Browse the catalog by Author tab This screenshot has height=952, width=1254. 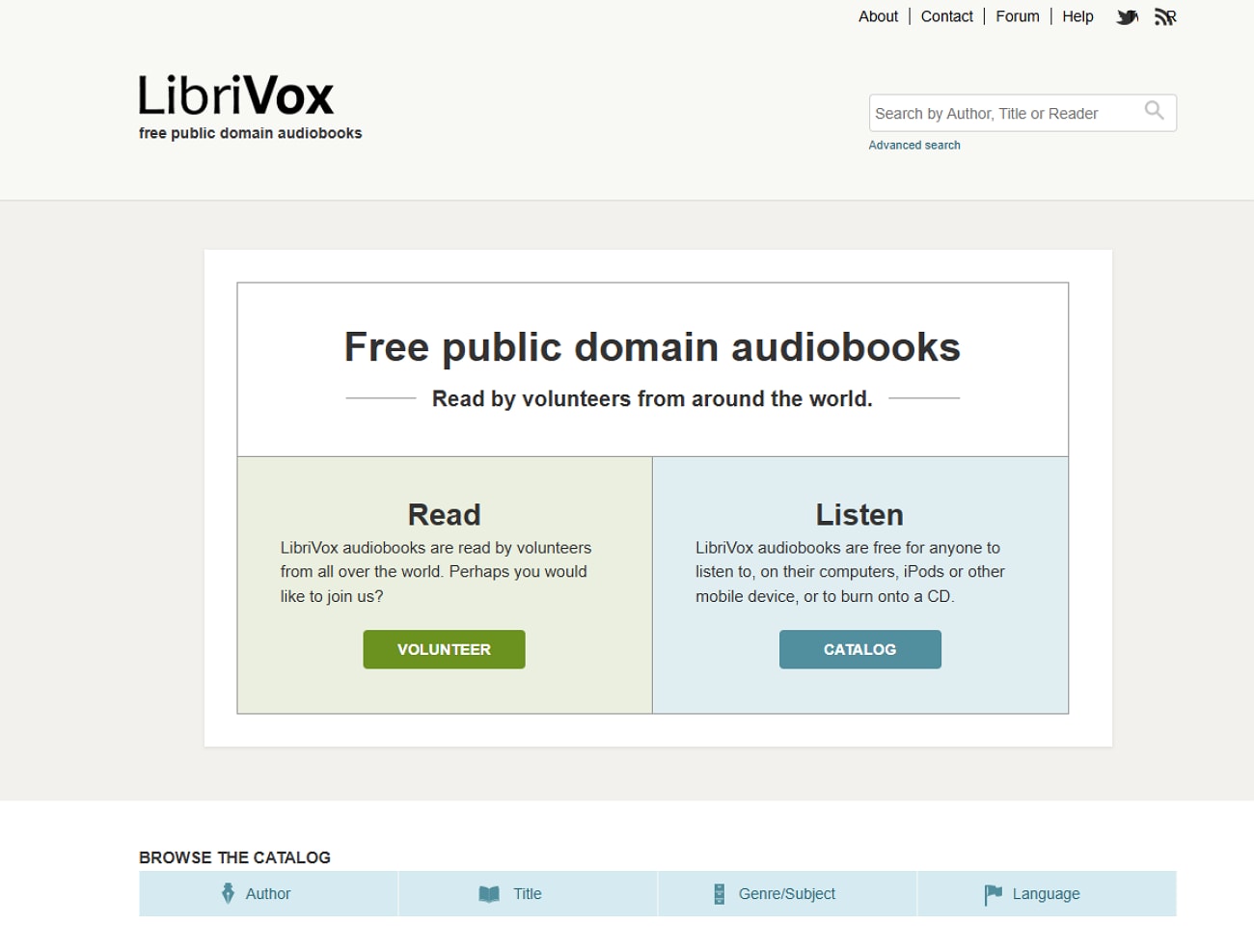(268, 894)
